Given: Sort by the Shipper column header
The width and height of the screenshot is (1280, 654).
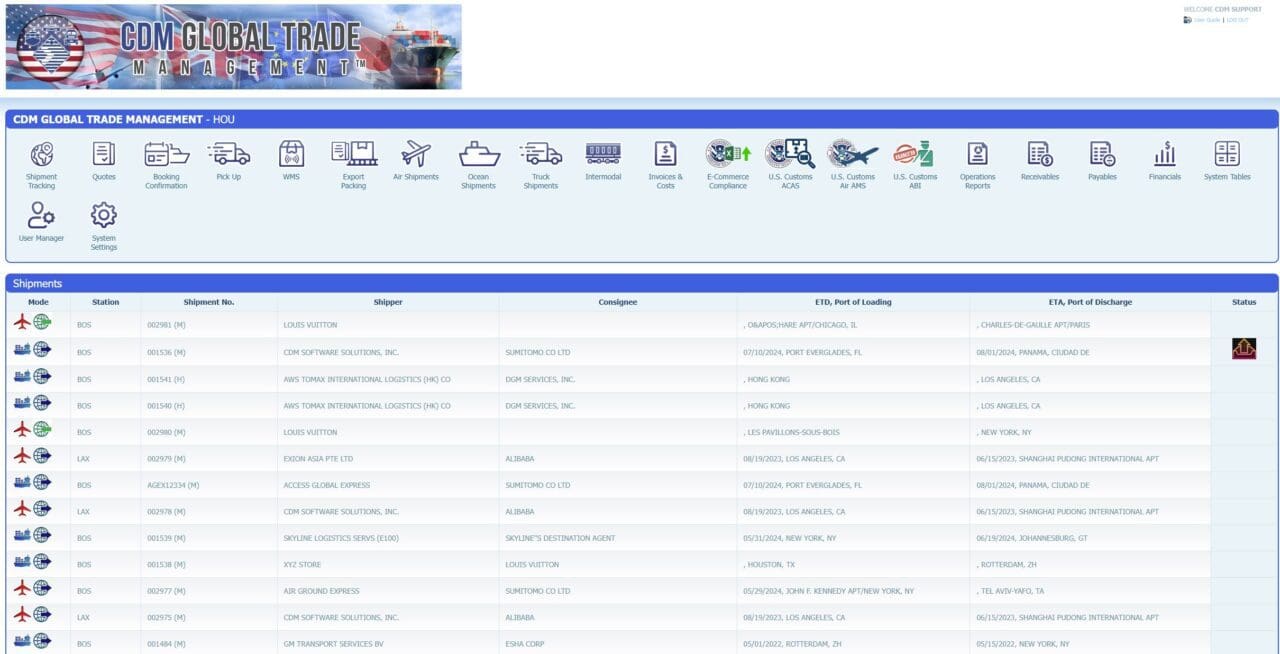Looking at the screenshot, I should 388,302.
